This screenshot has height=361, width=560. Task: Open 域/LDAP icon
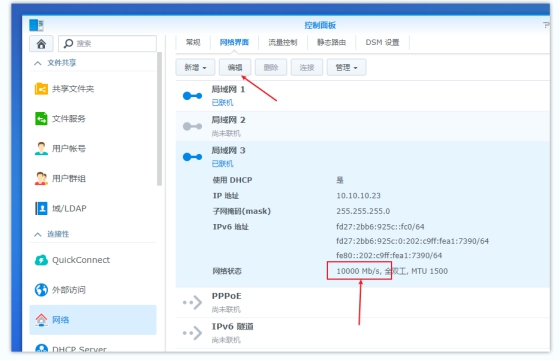[x=41, y=209]
